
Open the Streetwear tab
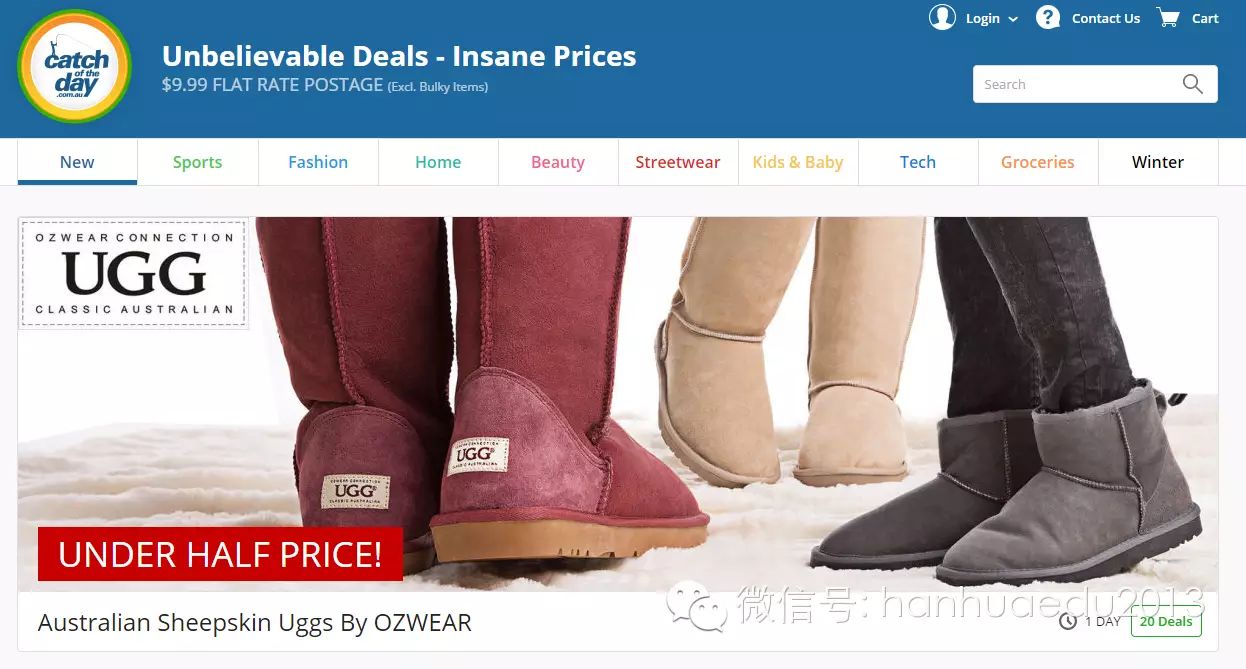point(678,162)
